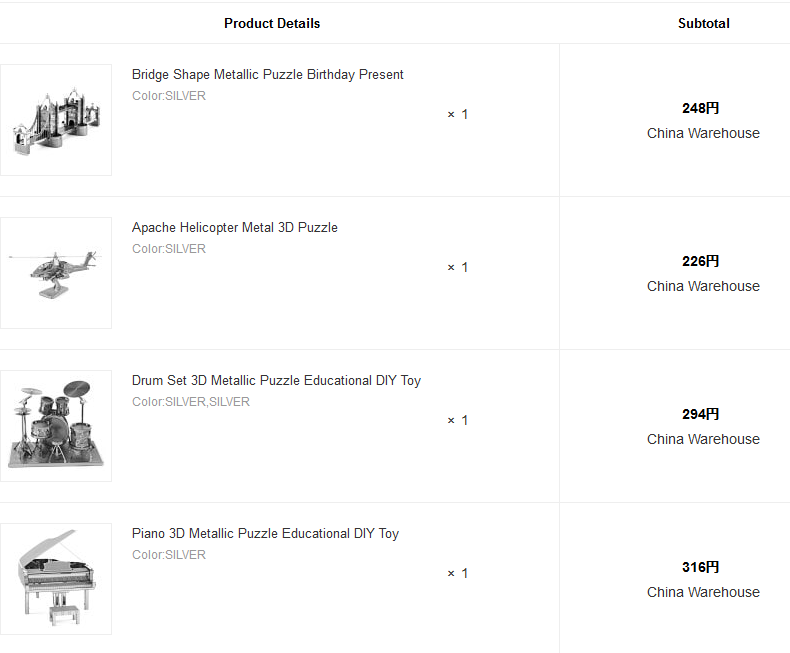Click the drum set quantity × 1

point(458,421)
